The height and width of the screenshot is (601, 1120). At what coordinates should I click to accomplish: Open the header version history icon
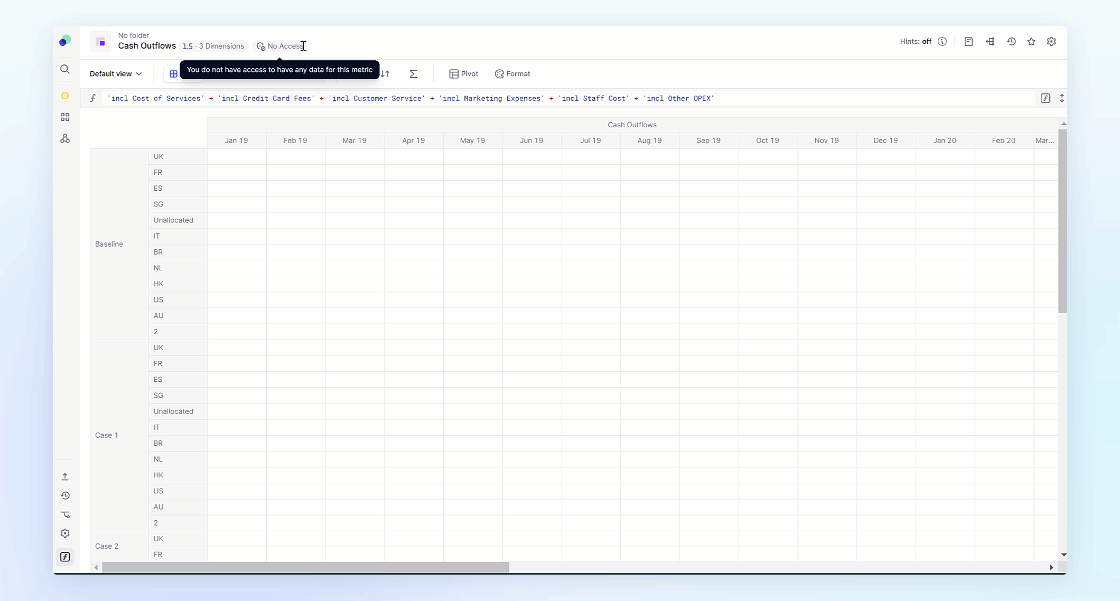pyautogui.click(x=1011, y=41)
